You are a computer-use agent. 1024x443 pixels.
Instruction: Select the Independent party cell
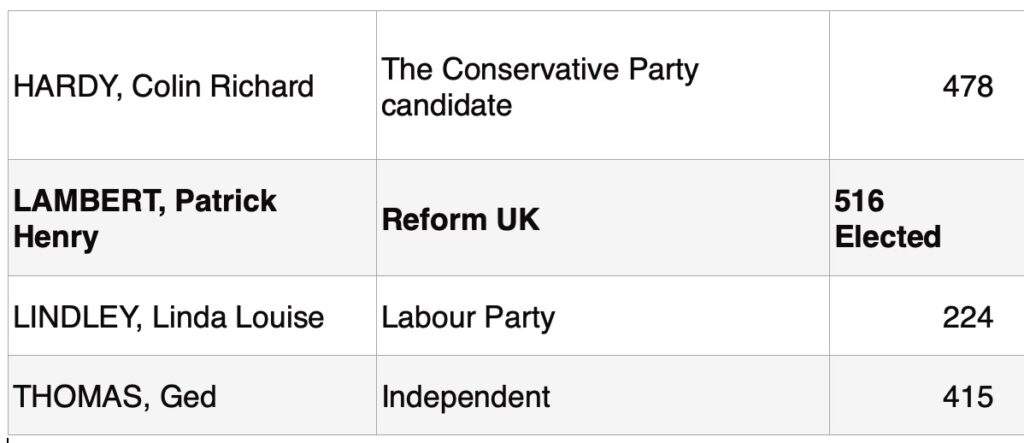603,395
